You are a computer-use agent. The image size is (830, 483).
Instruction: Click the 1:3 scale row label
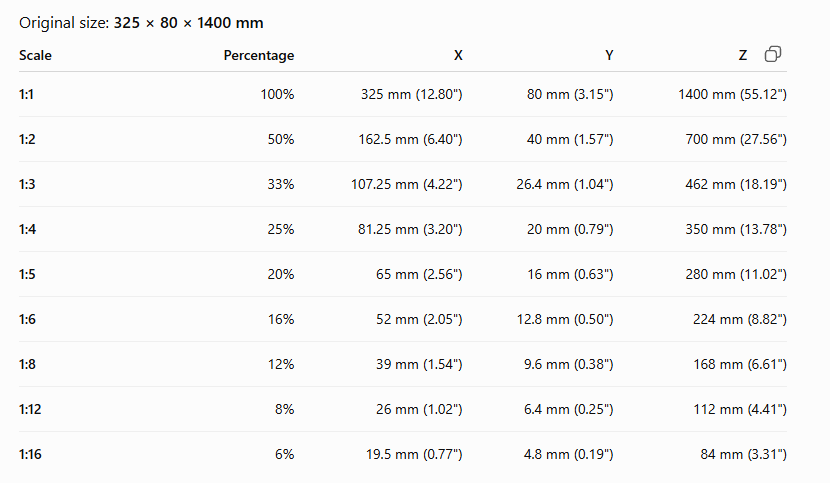pos(27,184)
